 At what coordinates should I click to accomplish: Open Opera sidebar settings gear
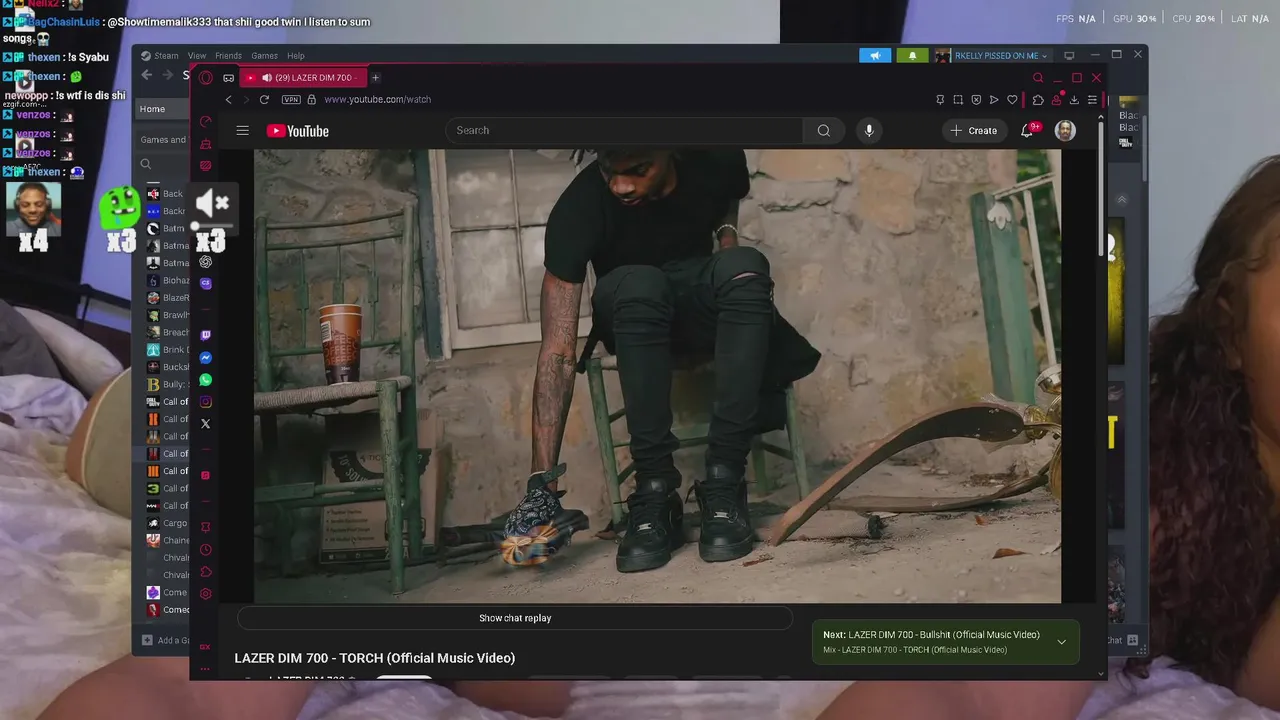click(x=206, y=594)
